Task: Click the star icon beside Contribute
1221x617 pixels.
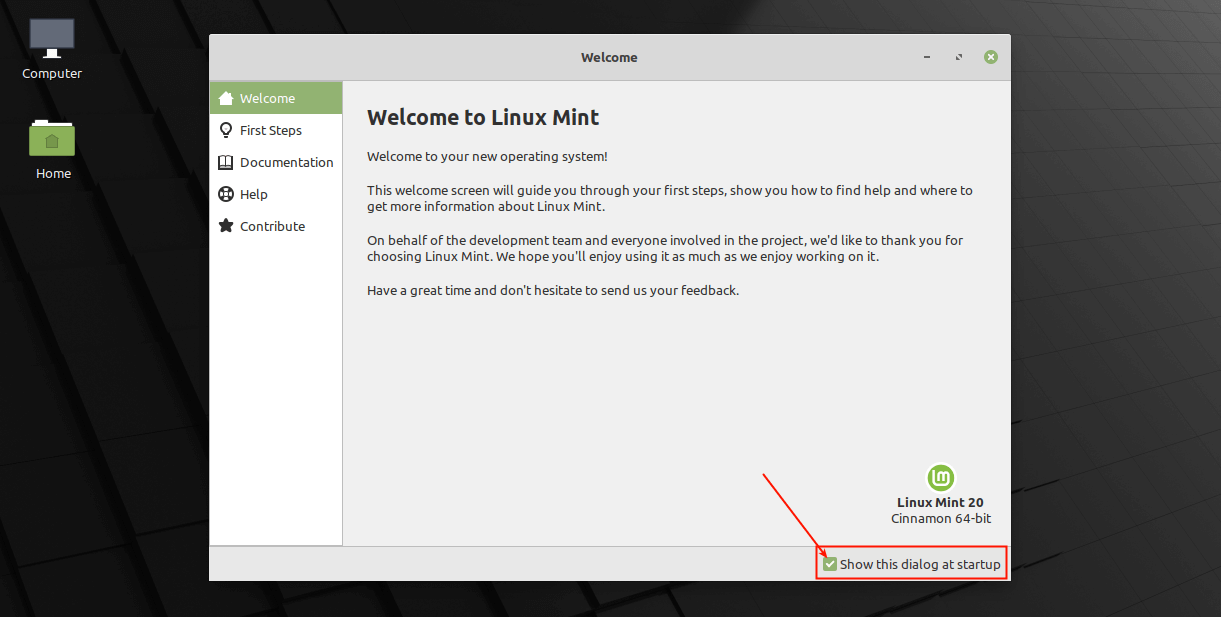Action: pyautogui.click(x=226, y=226)
